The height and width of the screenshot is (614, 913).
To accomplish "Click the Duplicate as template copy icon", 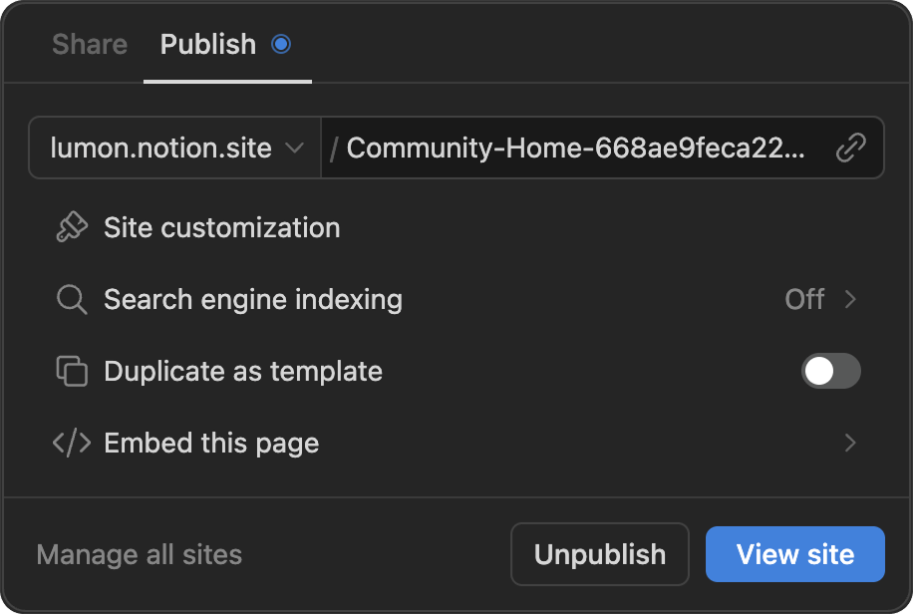I will [x=72, y=371].
